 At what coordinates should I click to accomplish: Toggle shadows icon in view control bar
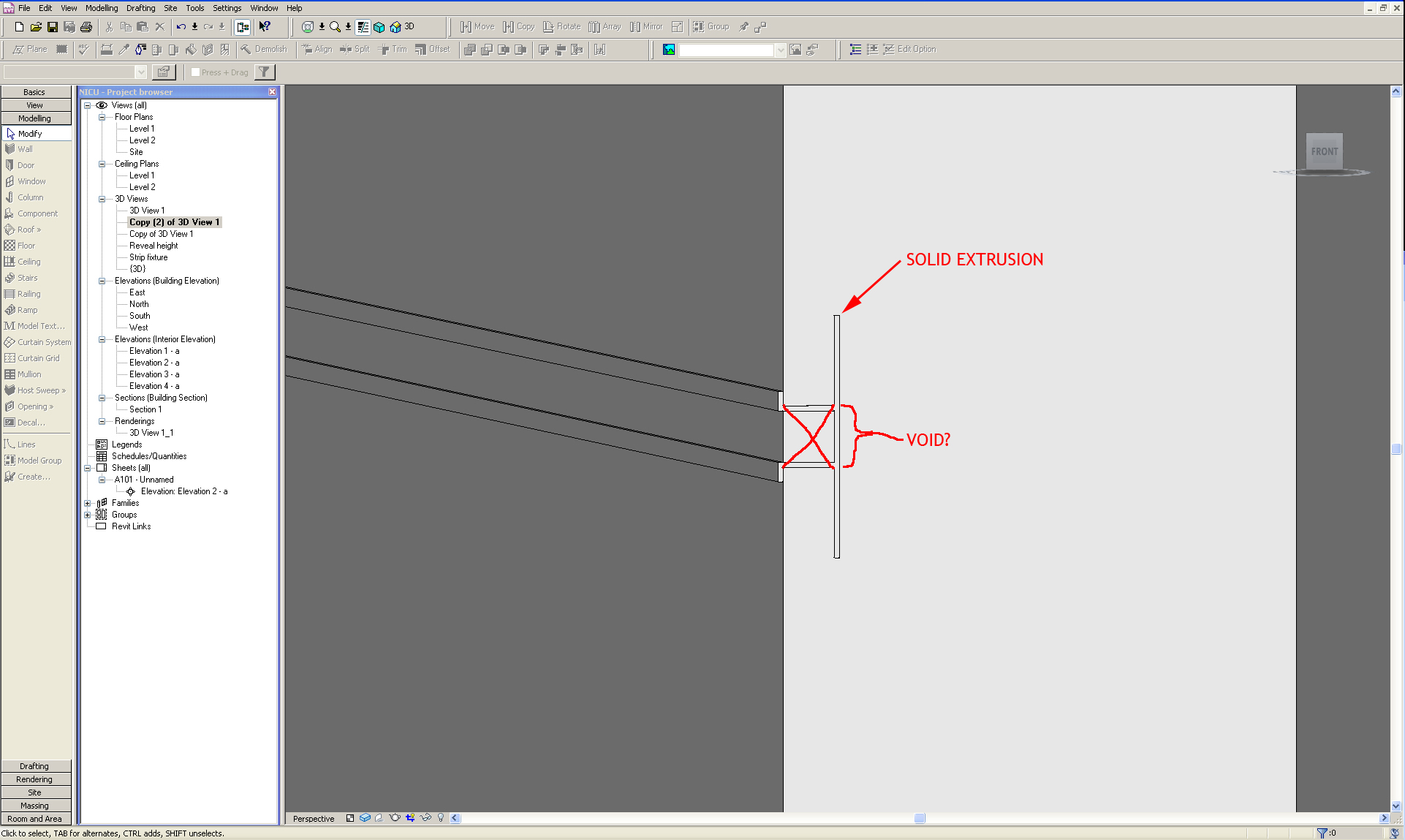[379, 818]
